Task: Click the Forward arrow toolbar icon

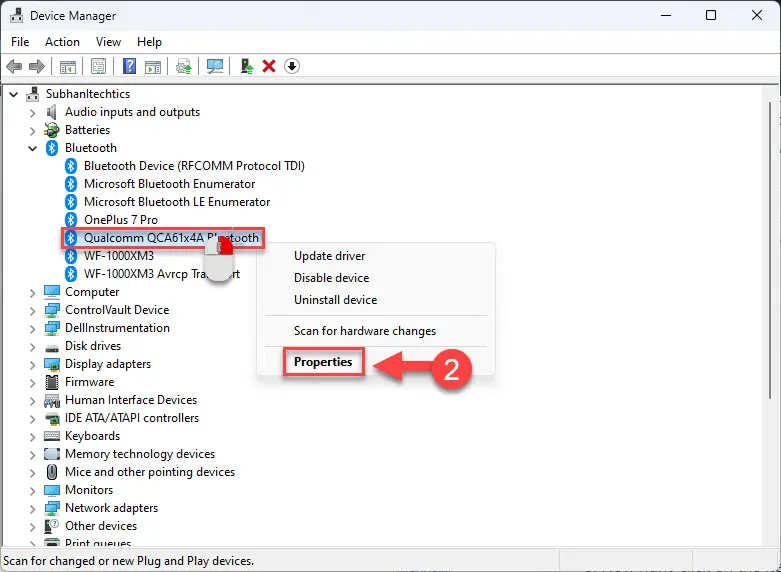Action: coord(37,66)
